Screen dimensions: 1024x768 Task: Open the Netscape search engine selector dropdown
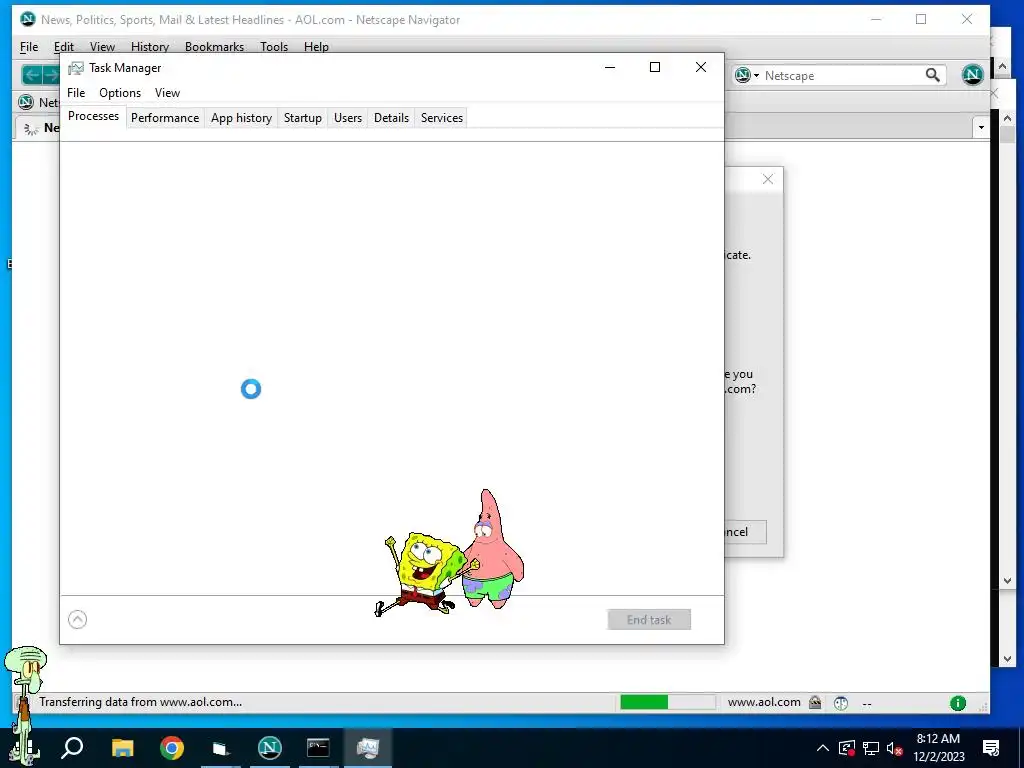[746, 76]
